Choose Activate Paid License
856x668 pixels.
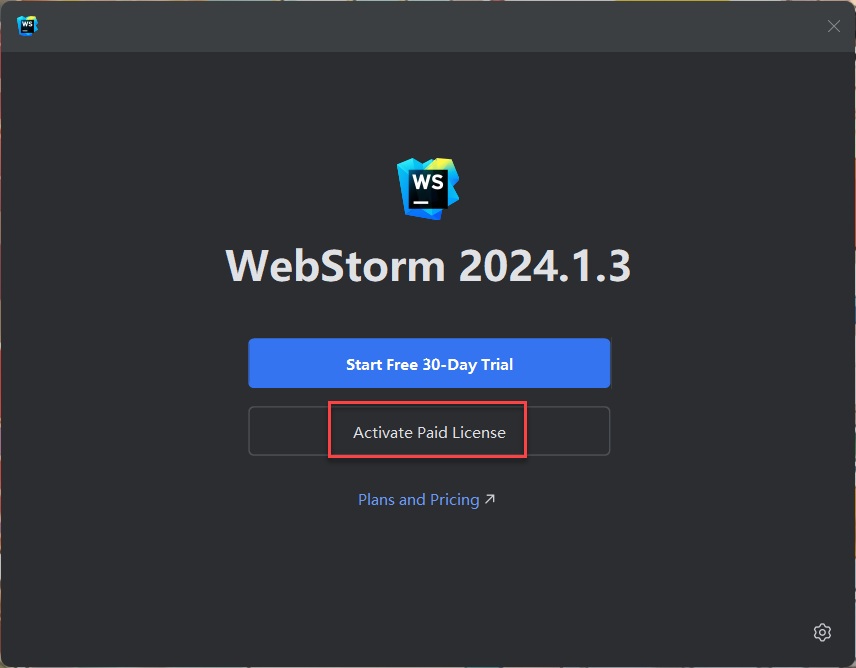click(429, 431)
